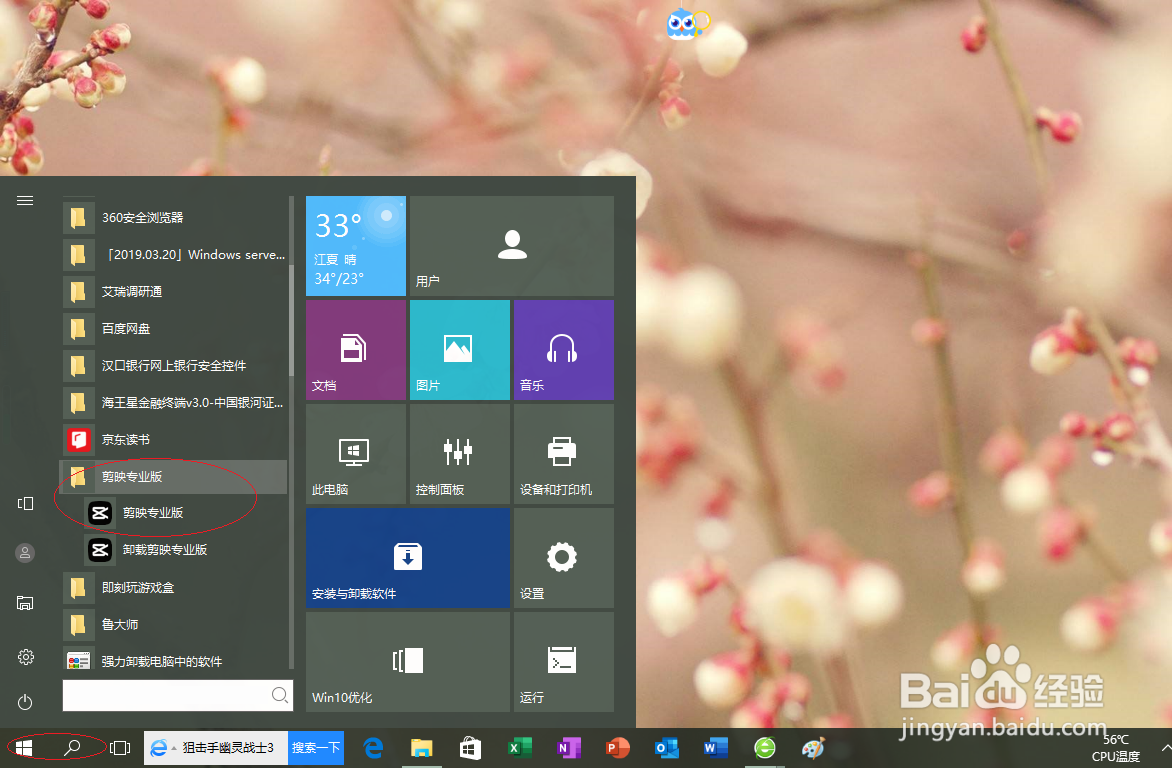This screenshot has width=1172, height=768.
Task: Launch Outlook from taskbar
Action: coord(666,748)
